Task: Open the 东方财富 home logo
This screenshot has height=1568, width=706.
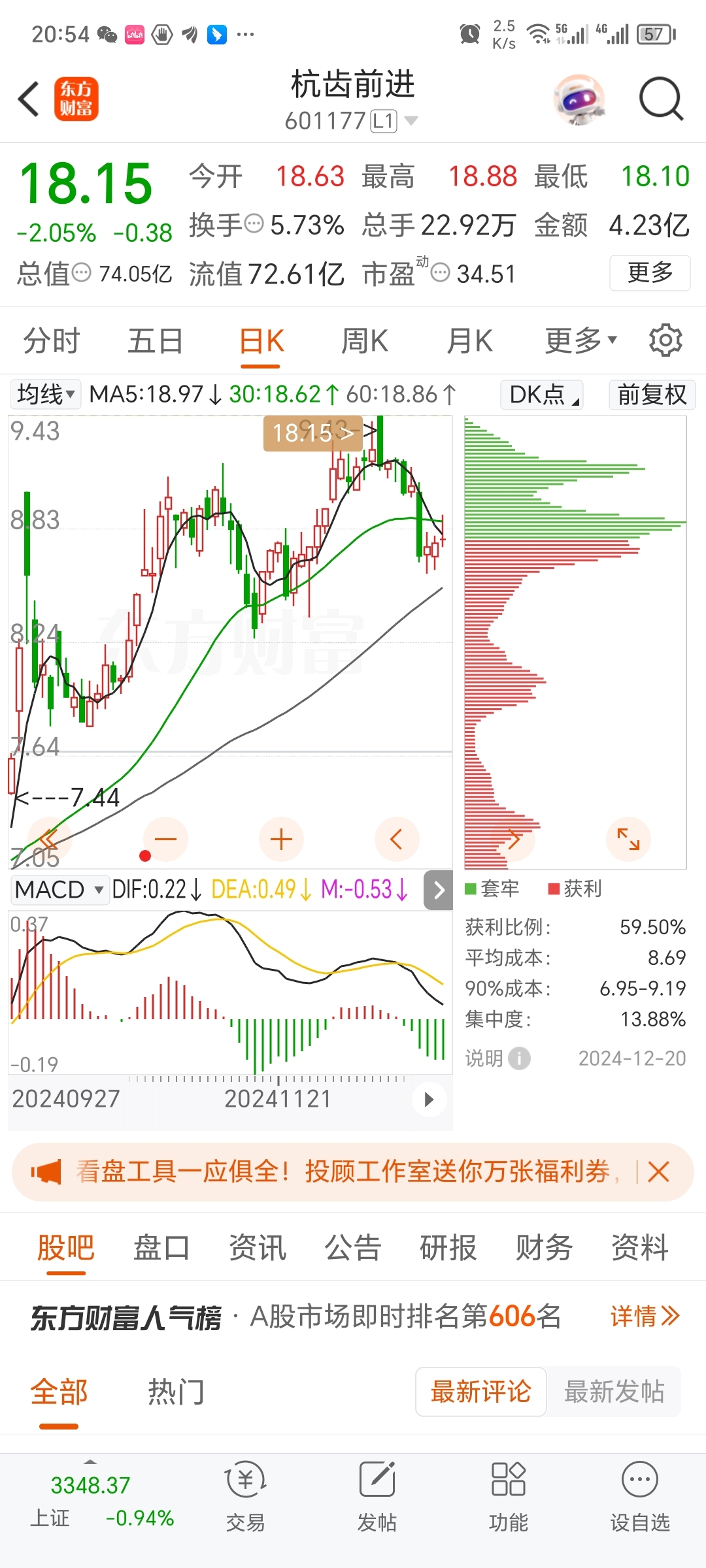Action: 76,99
